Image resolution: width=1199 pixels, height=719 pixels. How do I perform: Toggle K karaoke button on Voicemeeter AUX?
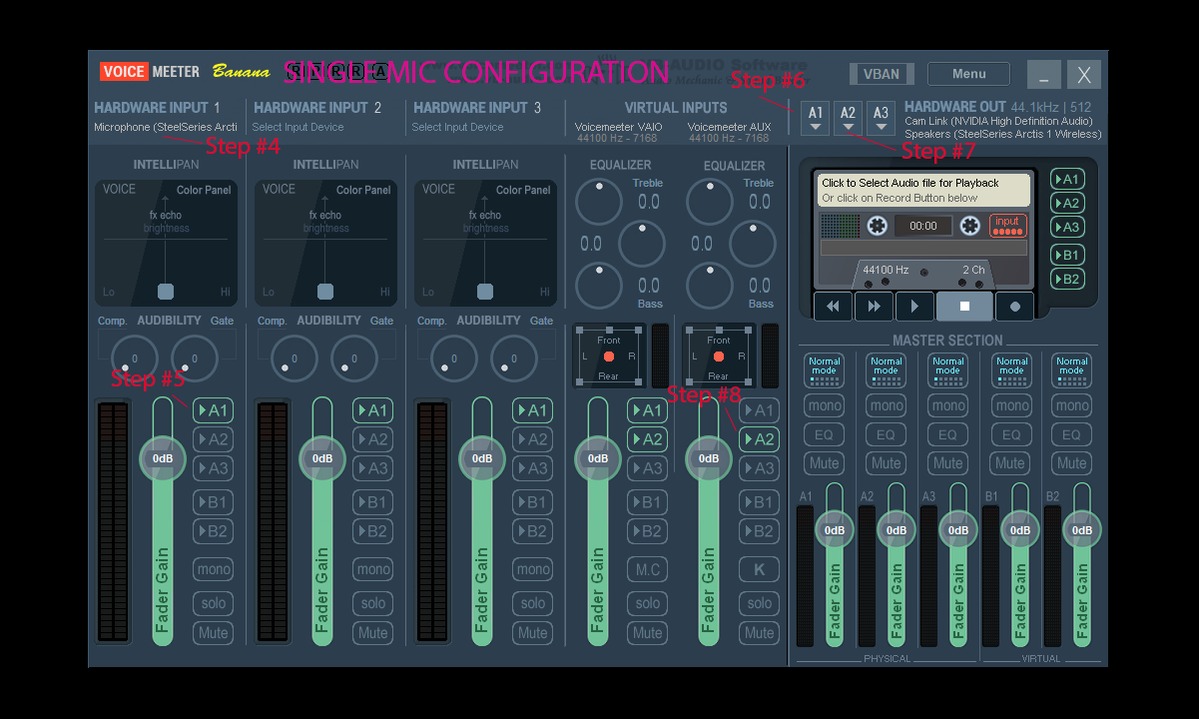tap(759, 569)
